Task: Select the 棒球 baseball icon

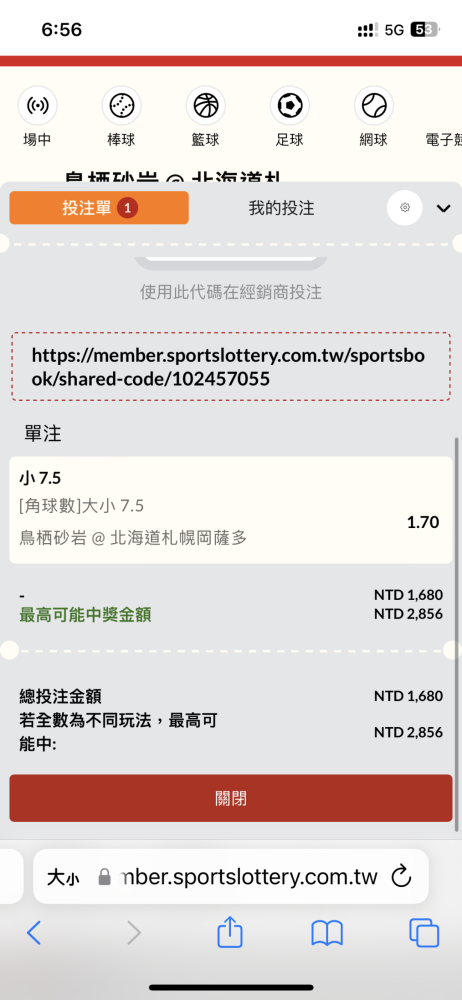Action: point(121,105)
